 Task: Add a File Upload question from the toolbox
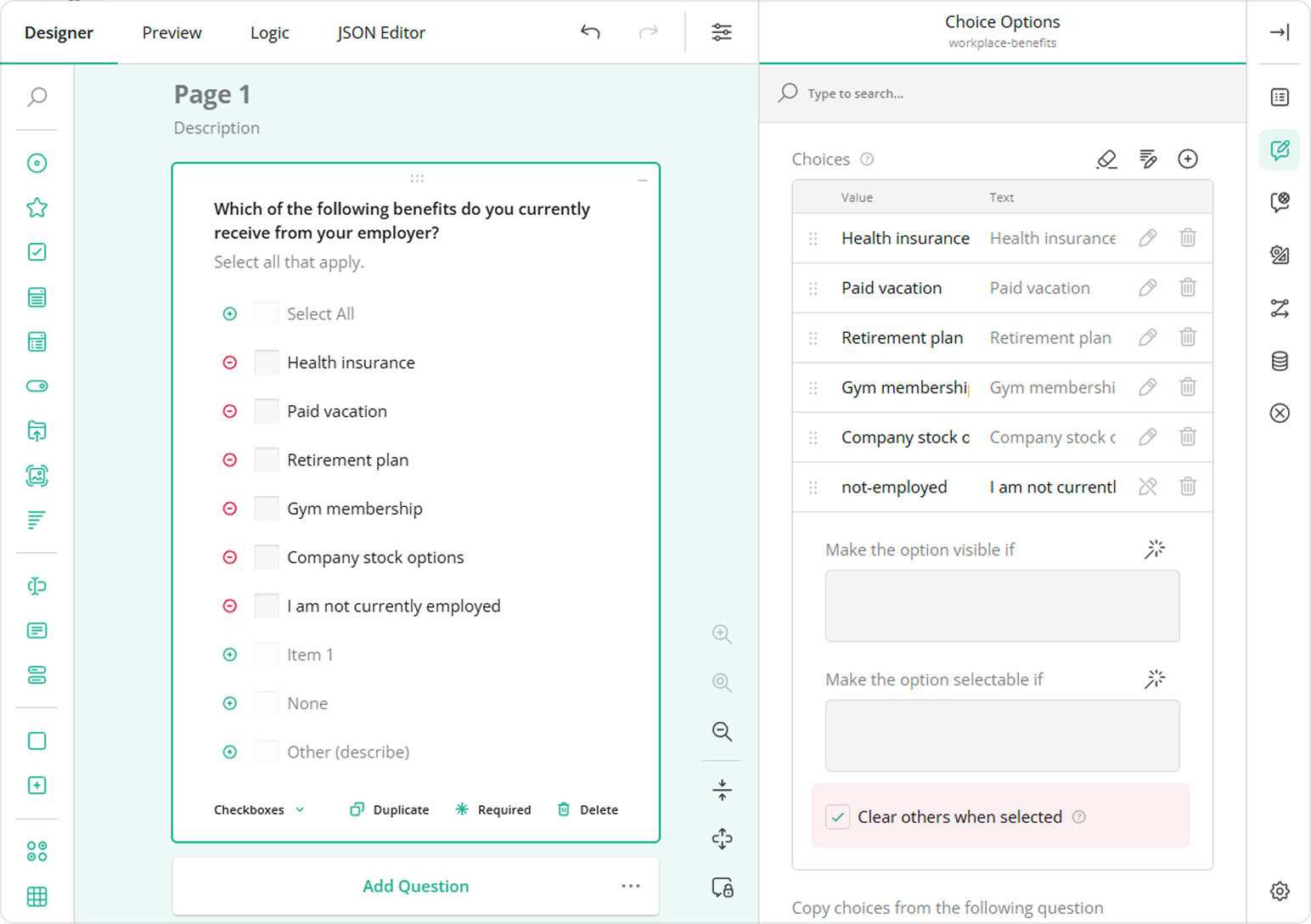(37, 431)
